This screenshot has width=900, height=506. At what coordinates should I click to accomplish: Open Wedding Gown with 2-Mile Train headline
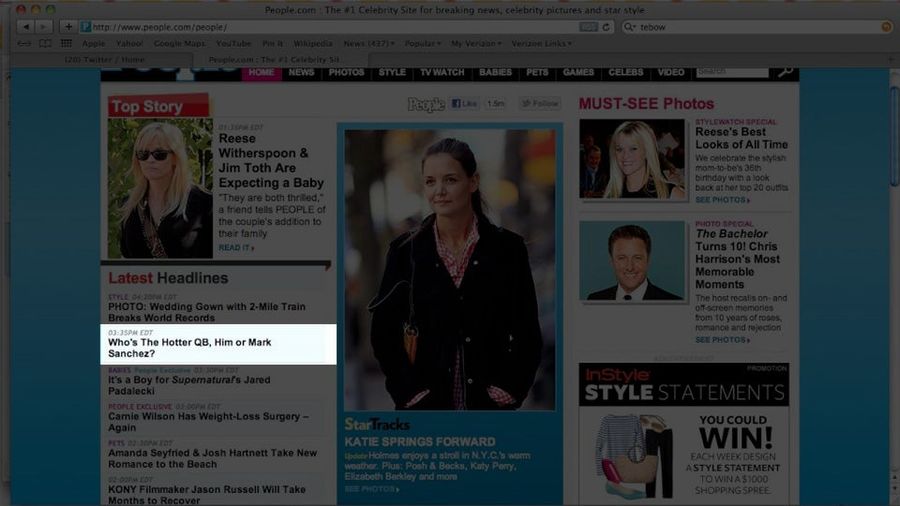207,312
